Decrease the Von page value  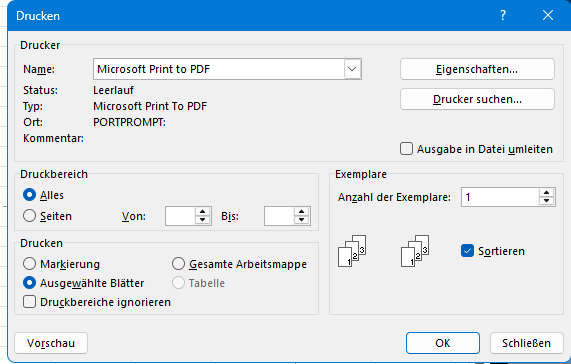click(203, 220)
